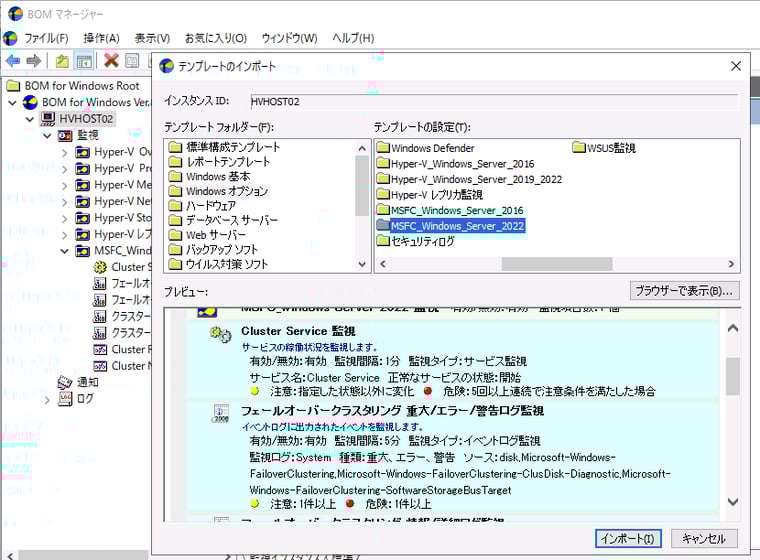Open the 操作(A) menu

click(101, 38)
